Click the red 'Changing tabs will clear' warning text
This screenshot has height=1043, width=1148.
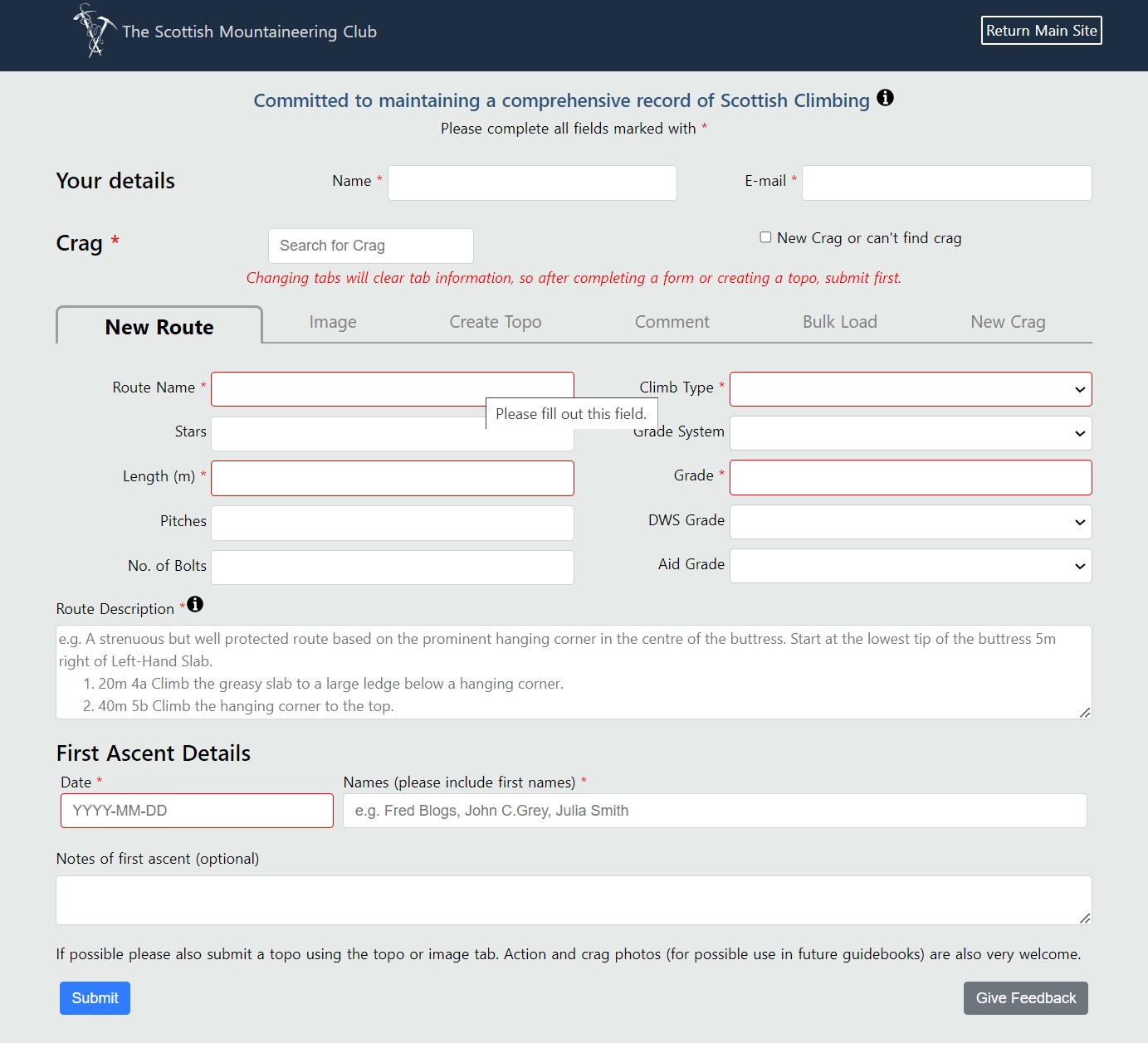pyautogui.click(x=574, y=278)
